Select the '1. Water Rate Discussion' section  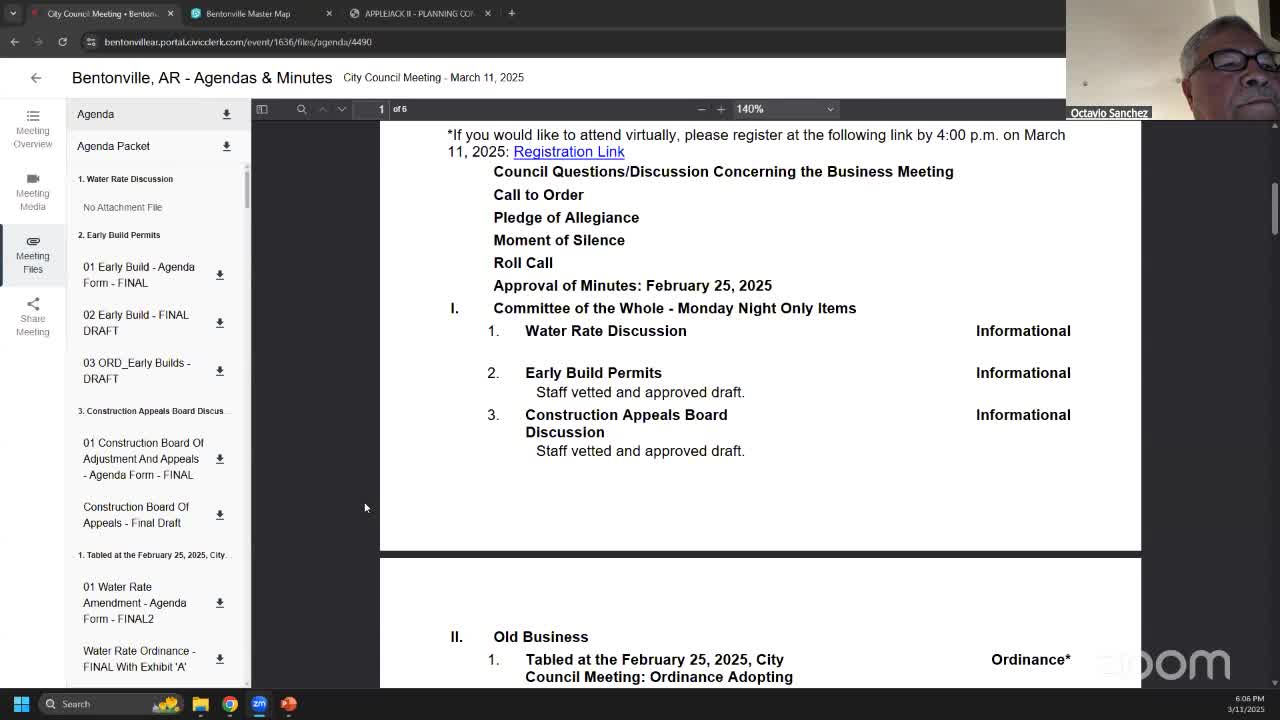[125, 179]
